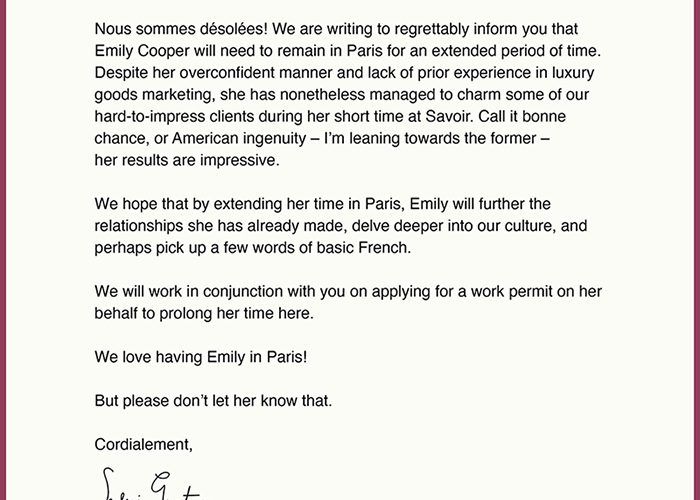Click the left burgundy border of the letter
700x500 pixels.
click(x=3, y=250)
